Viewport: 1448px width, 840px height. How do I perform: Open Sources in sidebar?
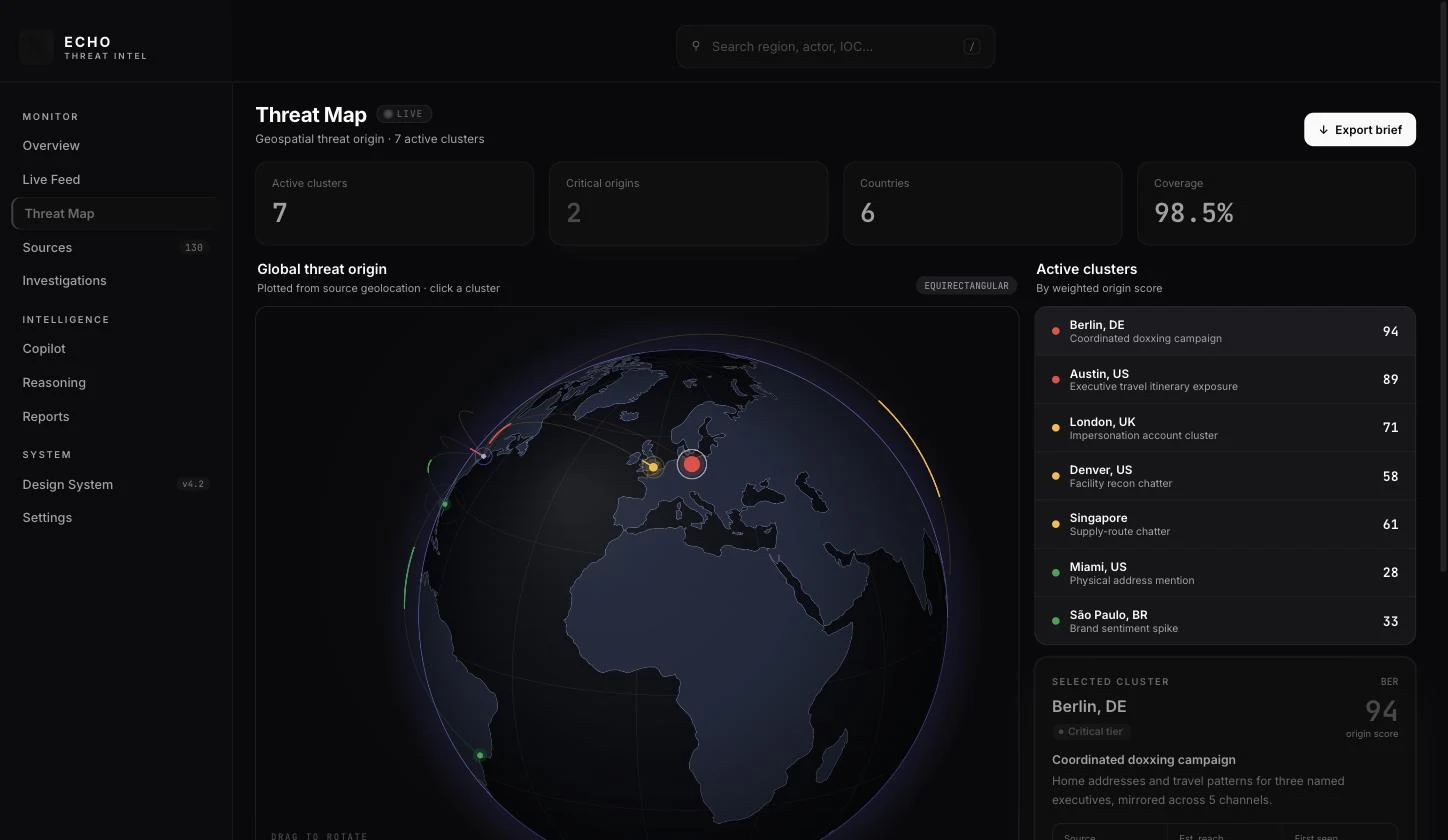[115, 247]
